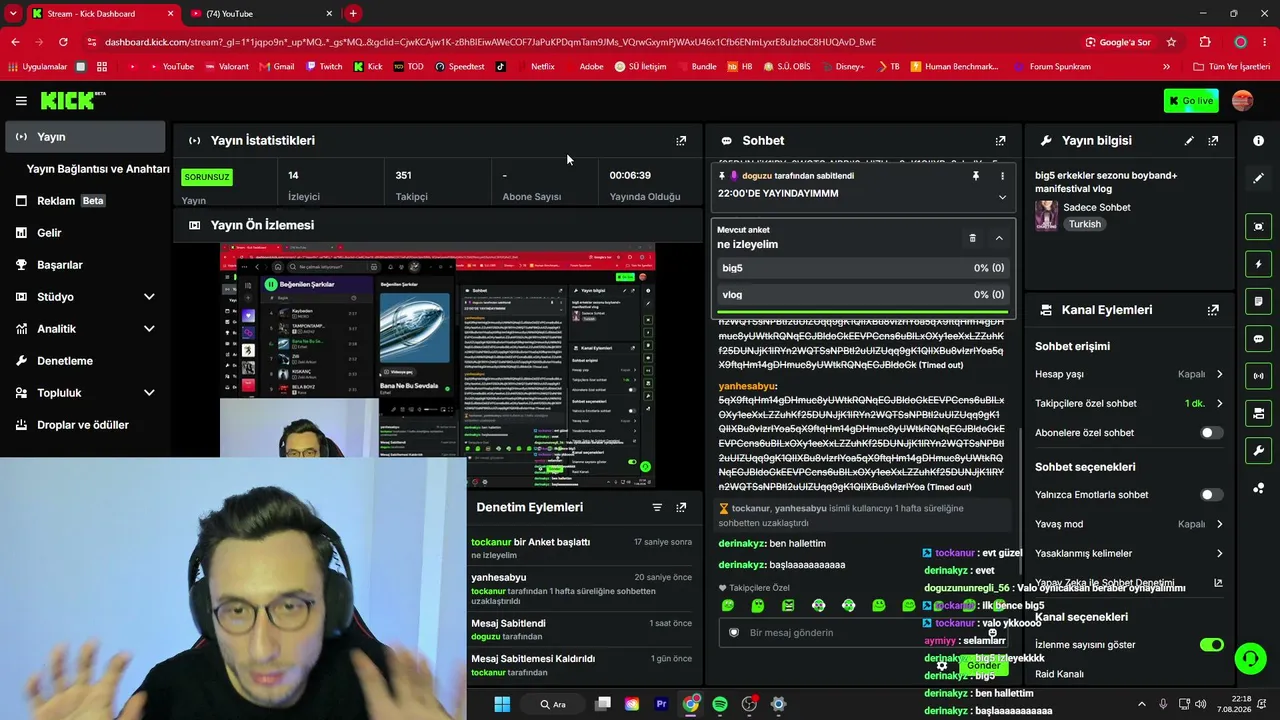Open the Speedtest bookmark
The height and width of the screenshot is (720, 1280).
pyautogui.click(x=460, y=67)
